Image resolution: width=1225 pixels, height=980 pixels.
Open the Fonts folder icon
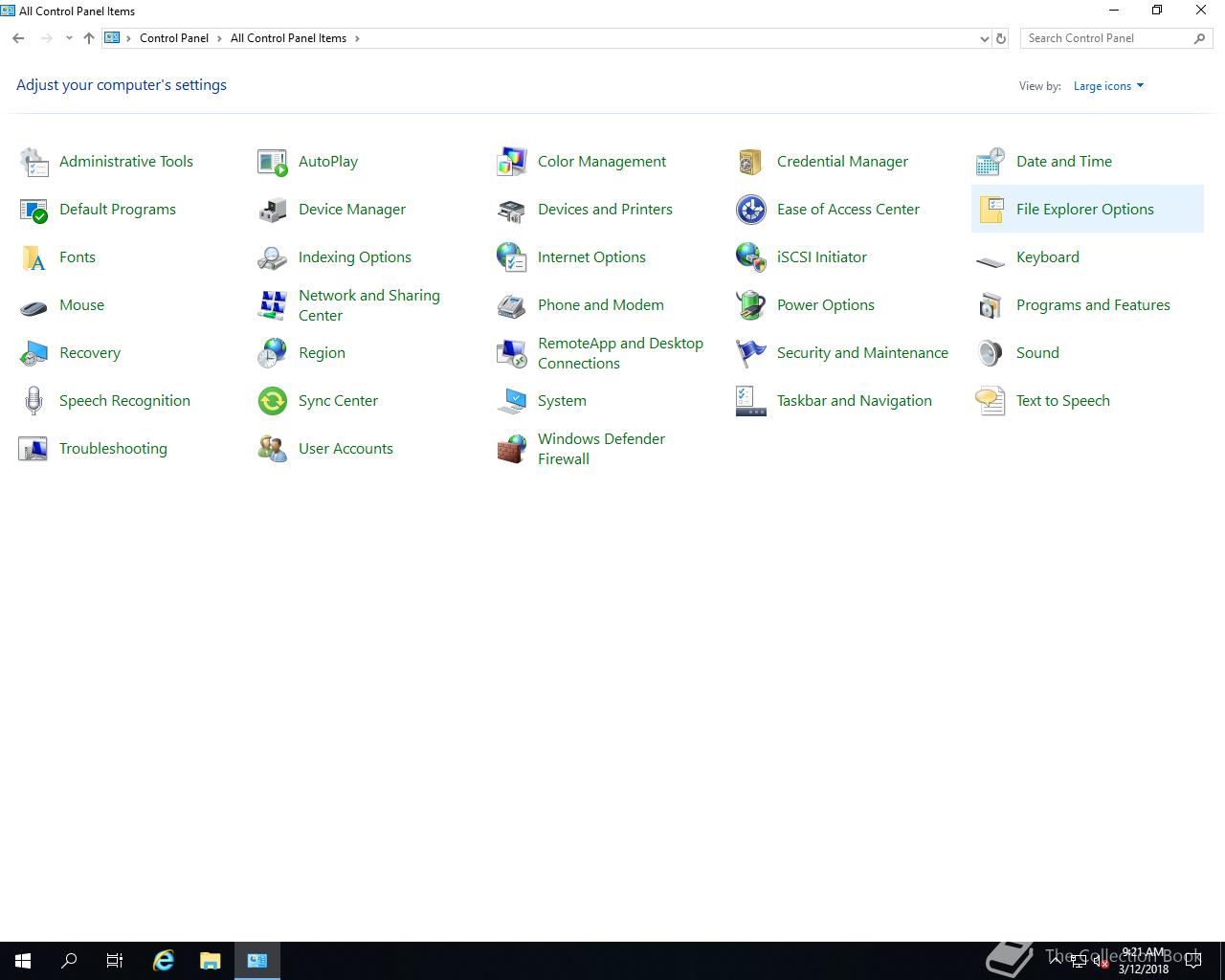pos(33,257)
